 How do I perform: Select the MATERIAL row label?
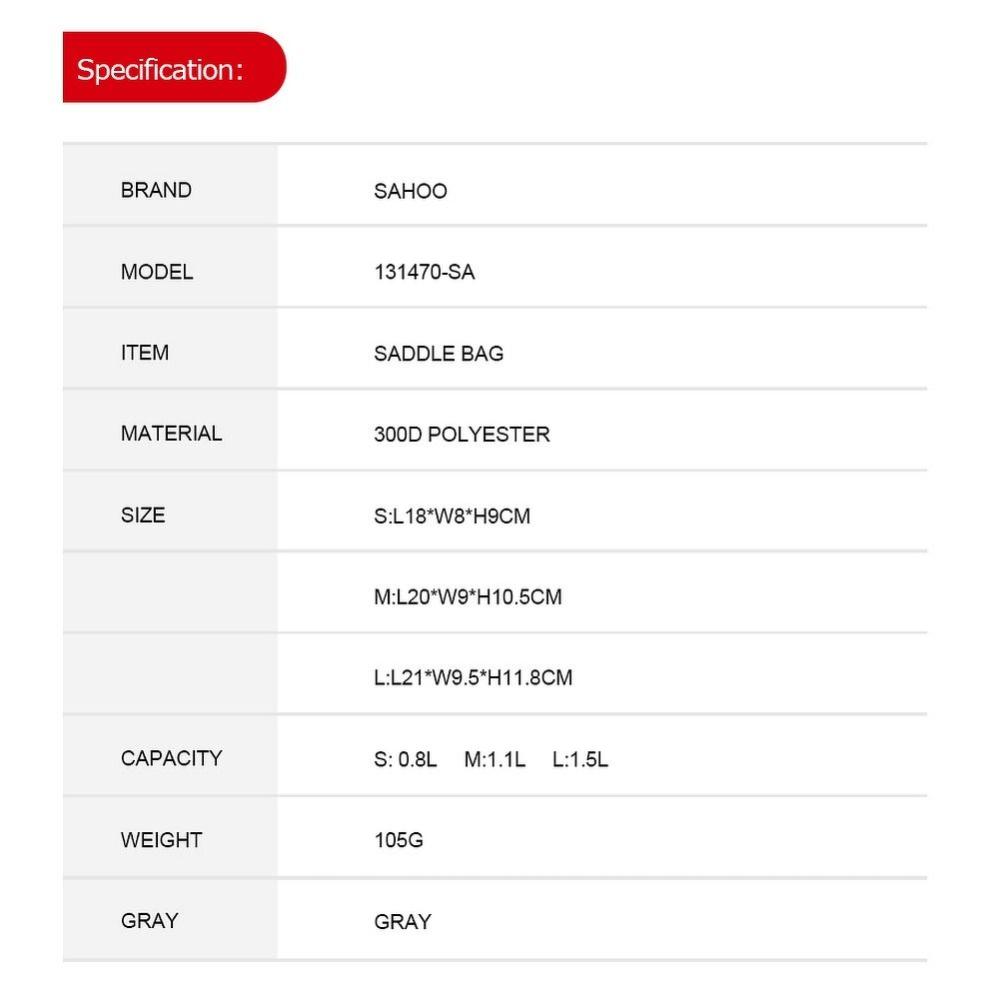(x=171, y=434)
